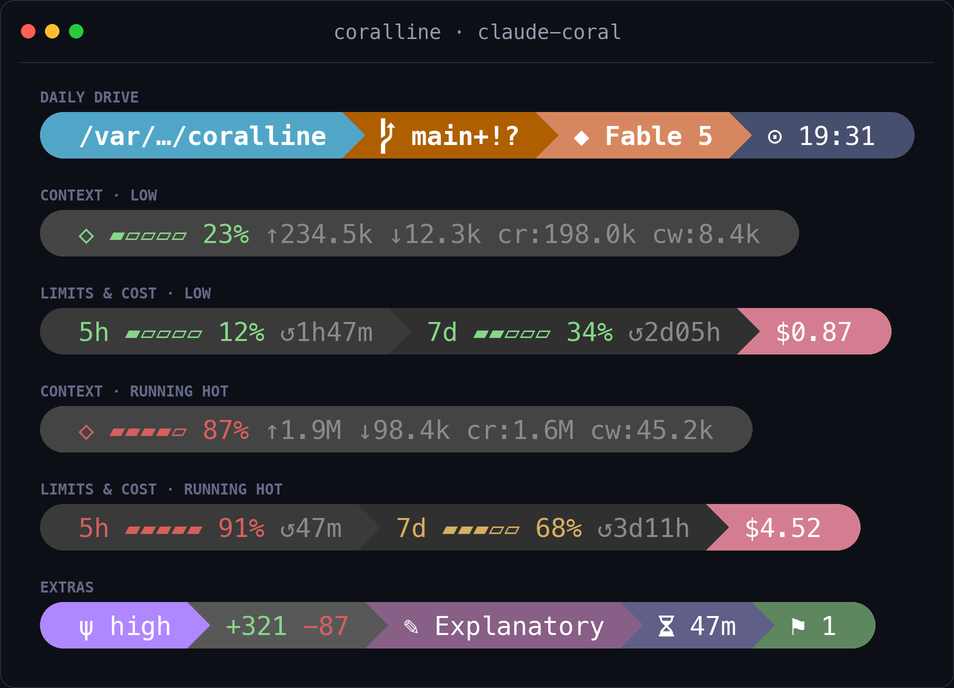Click the yellow 7d label in running hot row

411,528
